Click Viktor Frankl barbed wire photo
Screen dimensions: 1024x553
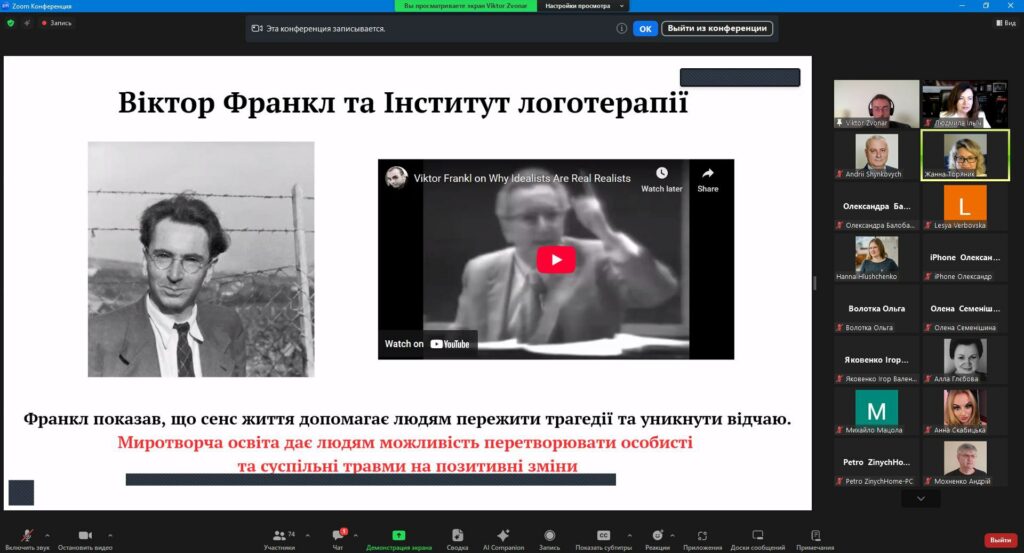coord(201,259)
